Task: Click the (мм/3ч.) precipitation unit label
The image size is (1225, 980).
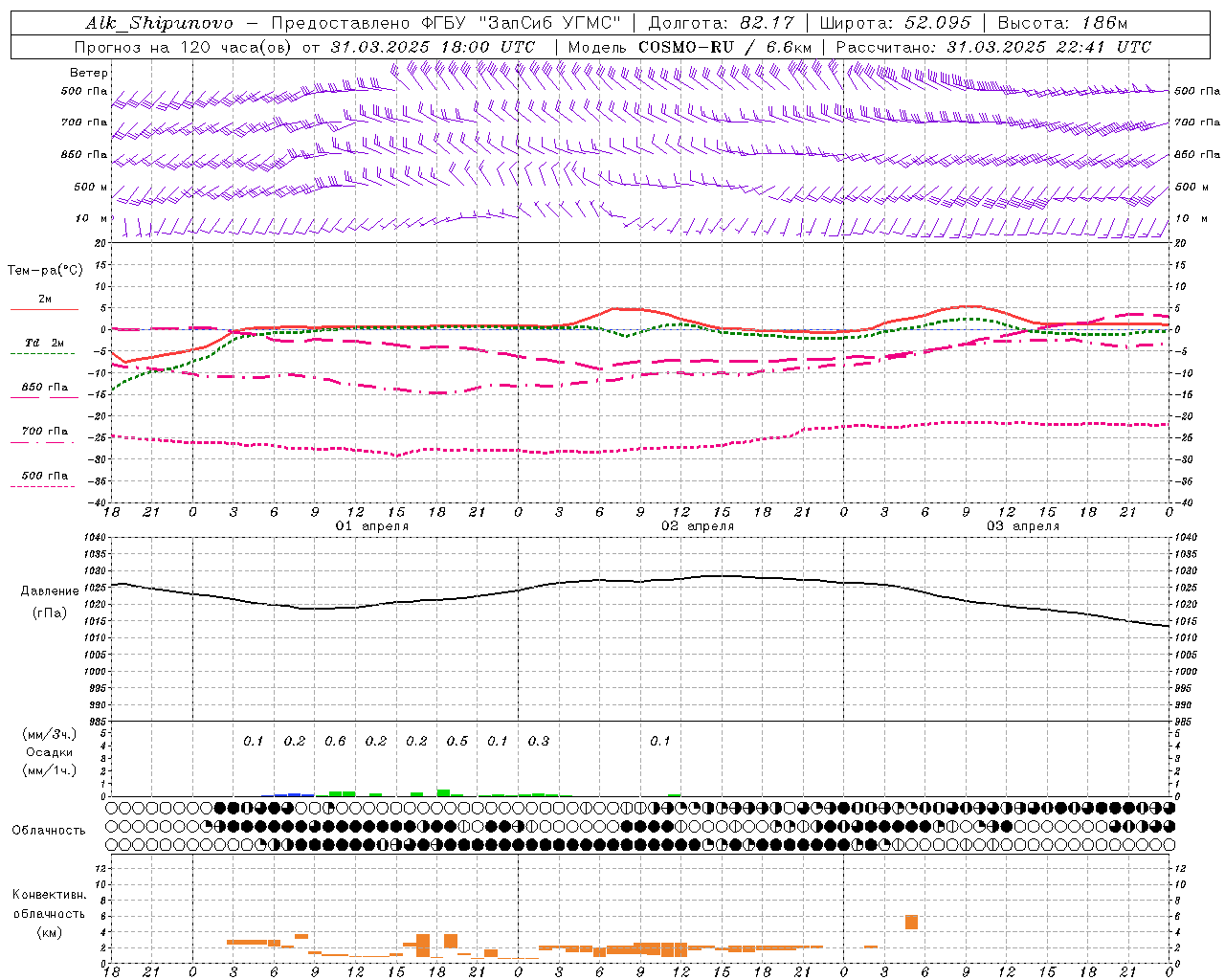Action: pos(50,735)
